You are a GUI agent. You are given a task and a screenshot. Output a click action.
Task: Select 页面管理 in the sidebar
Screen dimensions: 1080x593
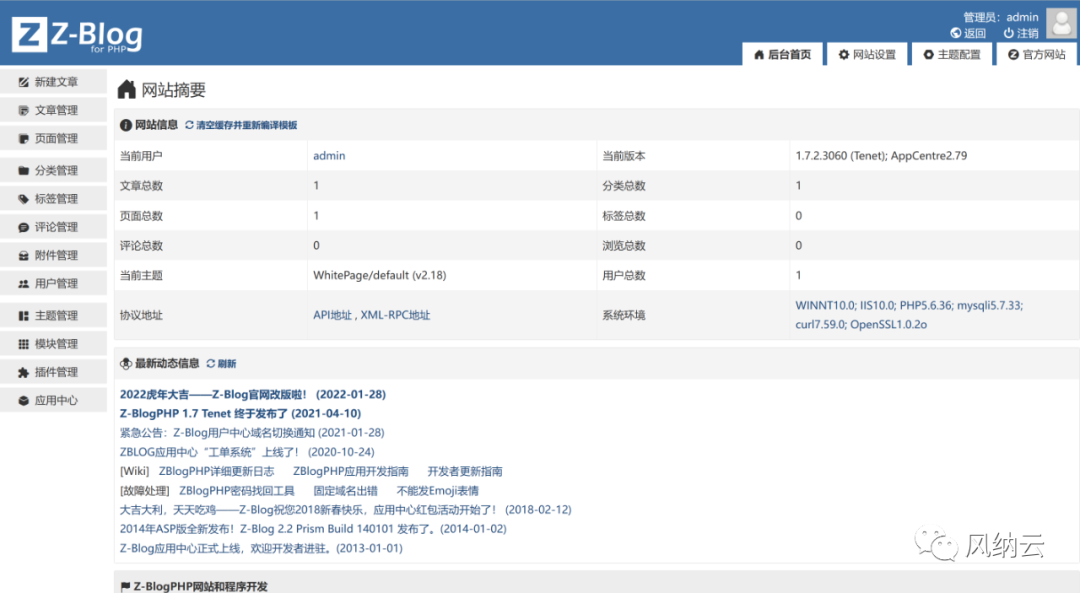53,138
